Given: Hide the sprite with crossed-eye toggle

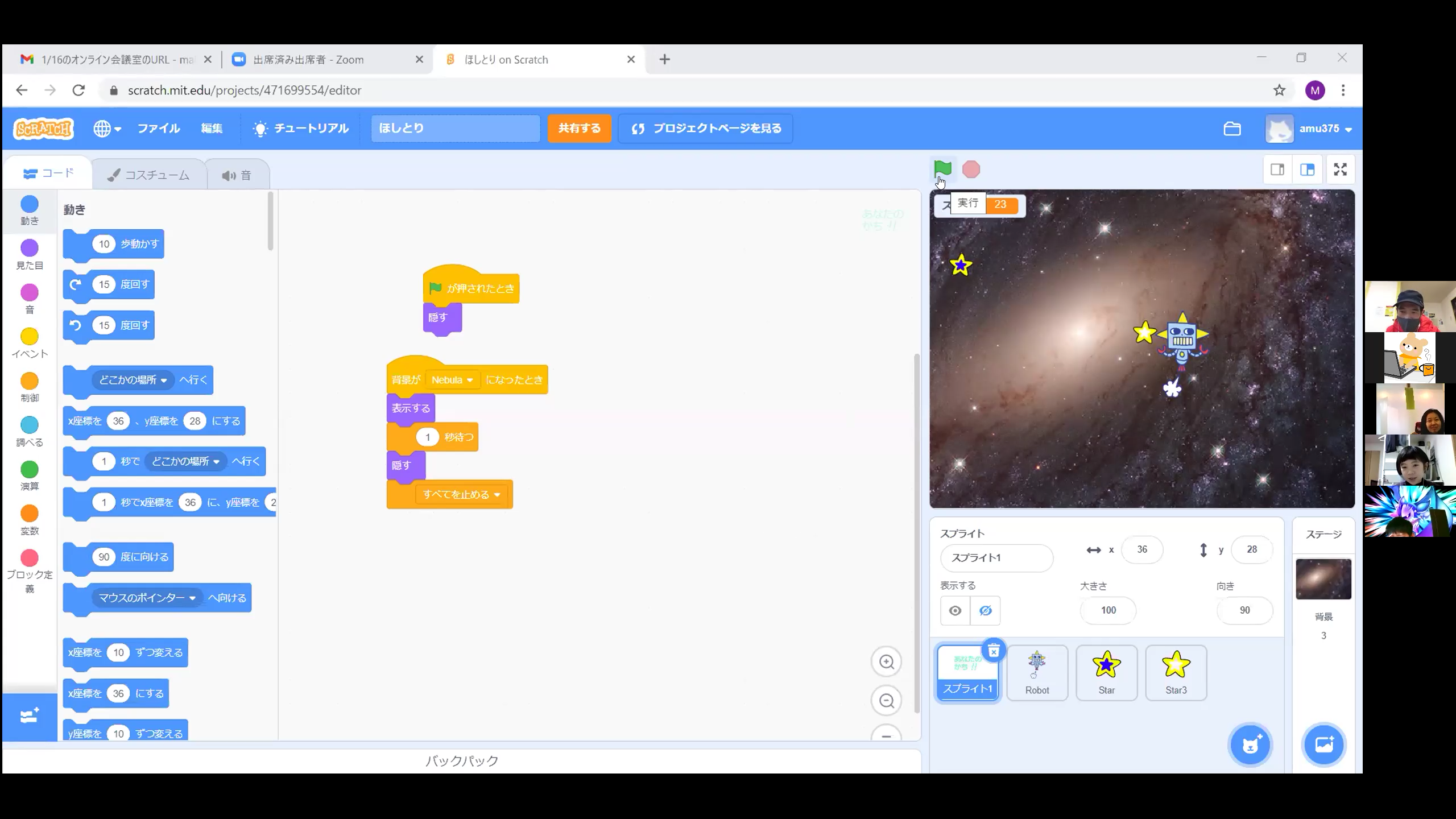Looking at the screenshot, I should (985, 611).
